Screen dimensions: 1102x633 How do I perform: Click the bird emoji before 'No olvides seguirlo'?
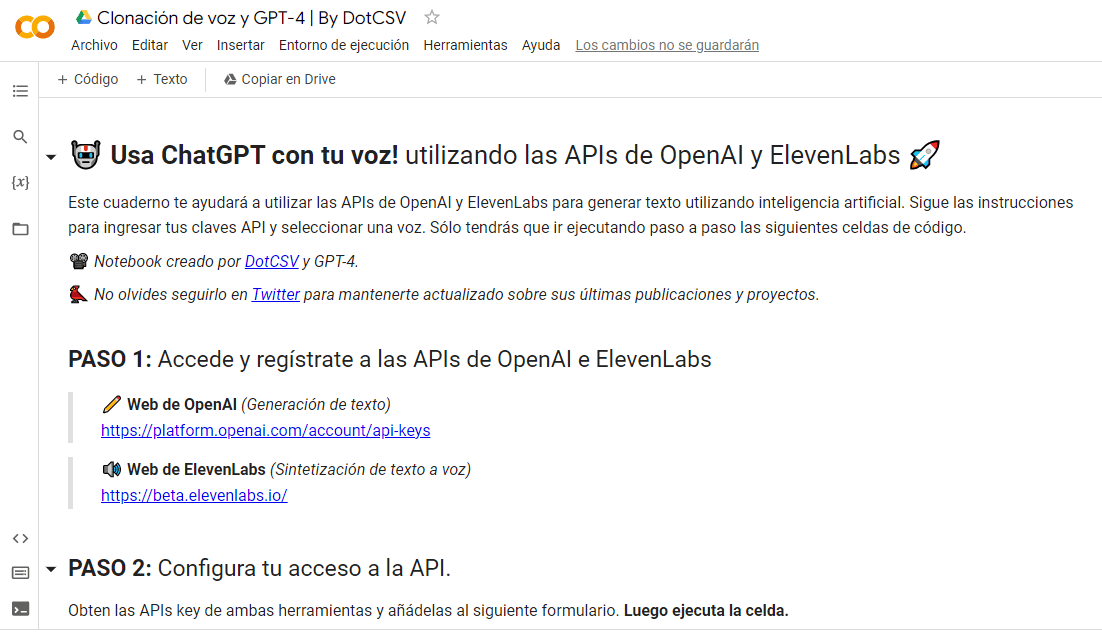(x=78, y=294)
